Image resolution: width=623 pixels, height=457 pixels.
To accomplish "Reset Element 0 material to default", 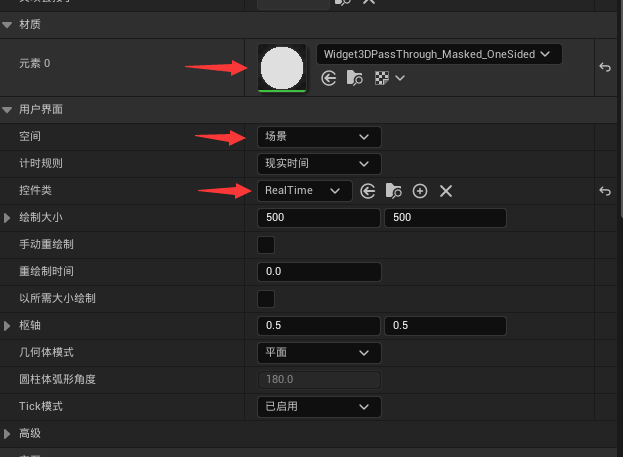I will coord(605,67).
